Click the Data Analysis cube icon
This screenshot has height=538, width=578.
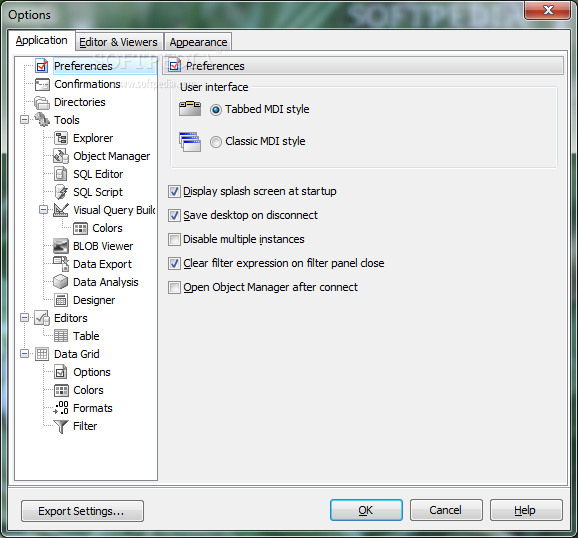click(60, 282)
